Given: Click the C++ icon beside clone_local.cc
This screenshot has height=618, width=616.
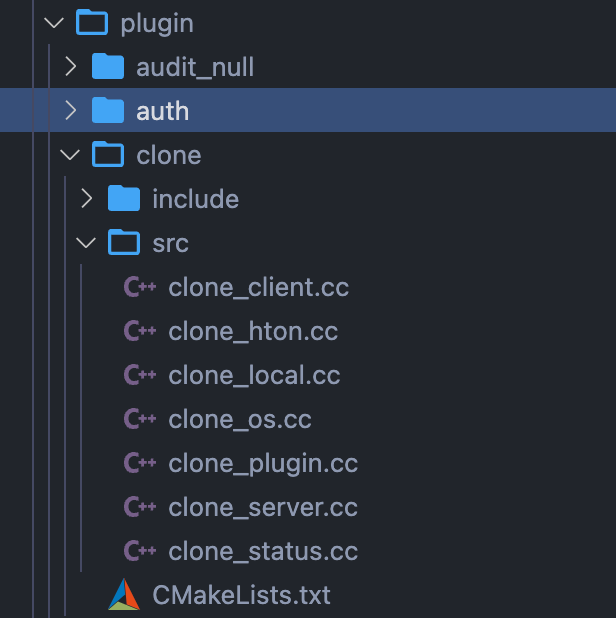Looking at the screenshot, I should click(139, 375).
